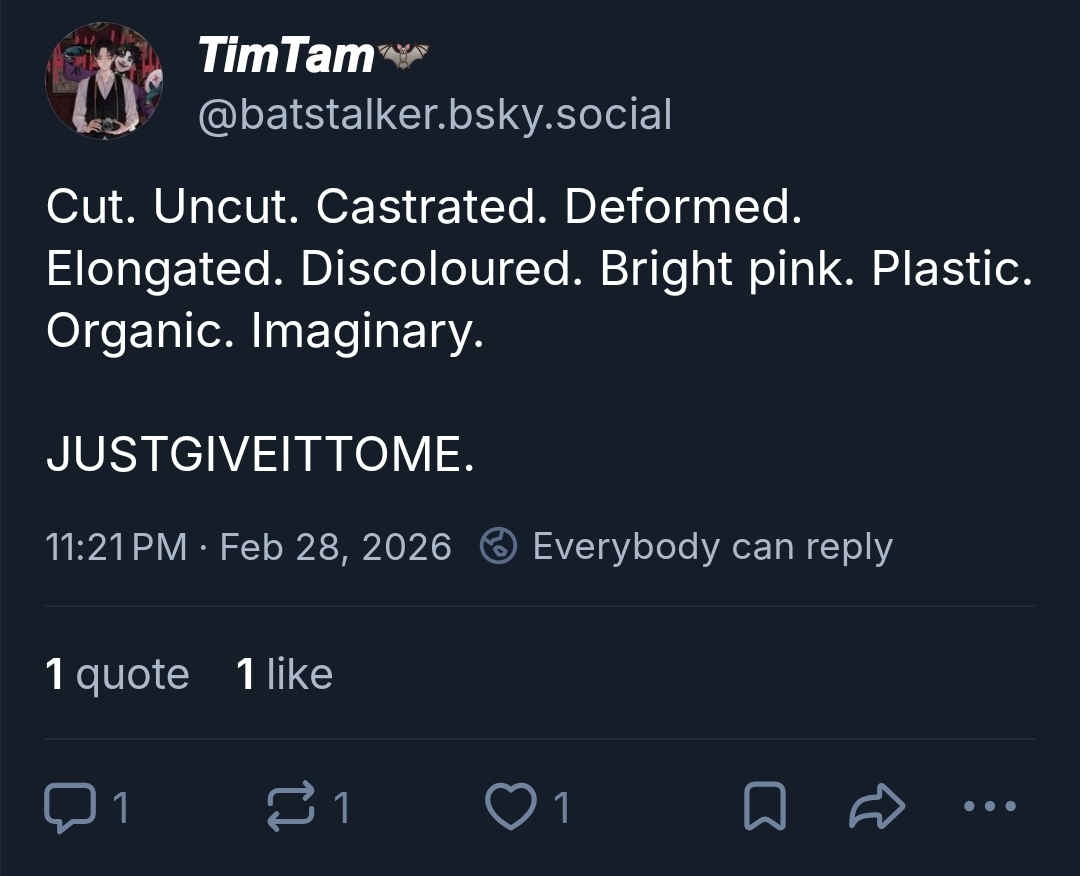The height and width of the screenshot is (876, 1080).
Task: Open "Everybody can reply" settings
Action: 712,547
